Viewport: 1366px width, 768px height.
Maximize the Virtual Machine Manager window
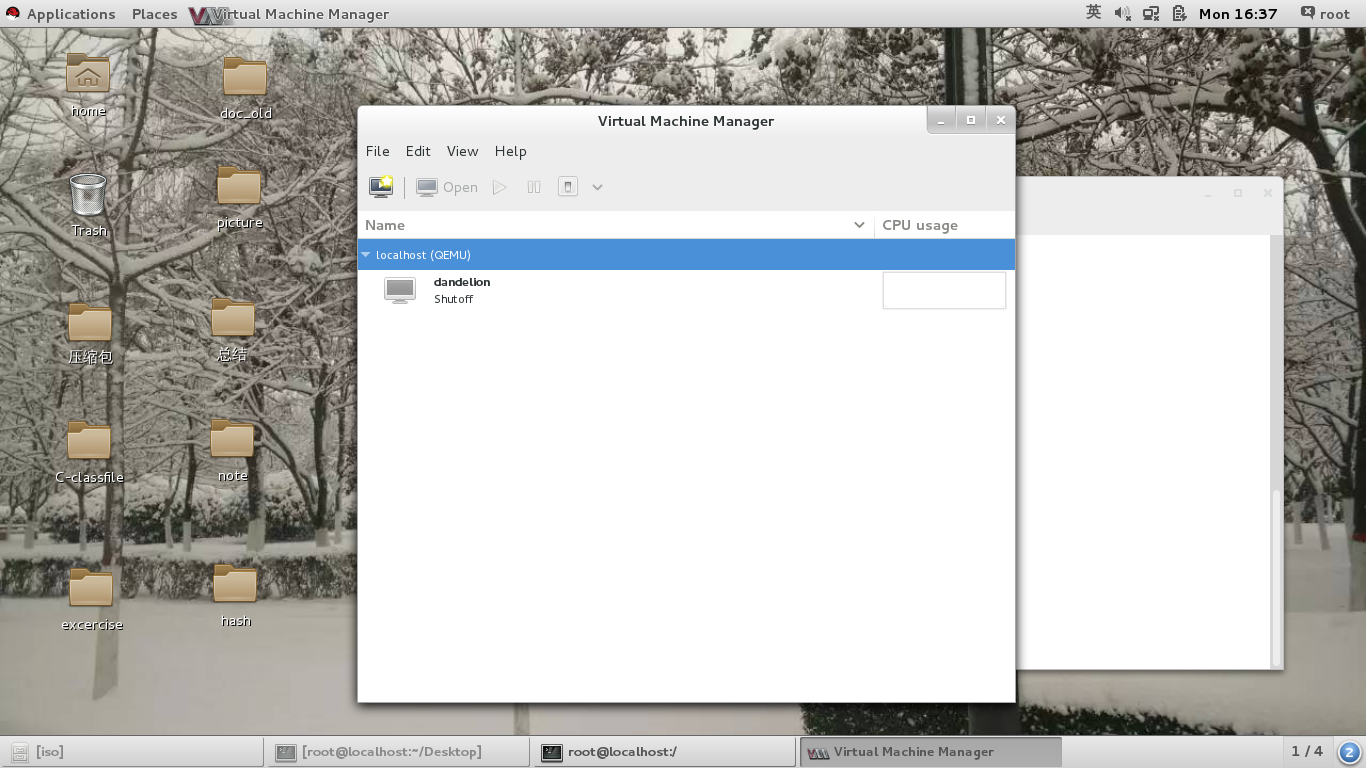970,120
